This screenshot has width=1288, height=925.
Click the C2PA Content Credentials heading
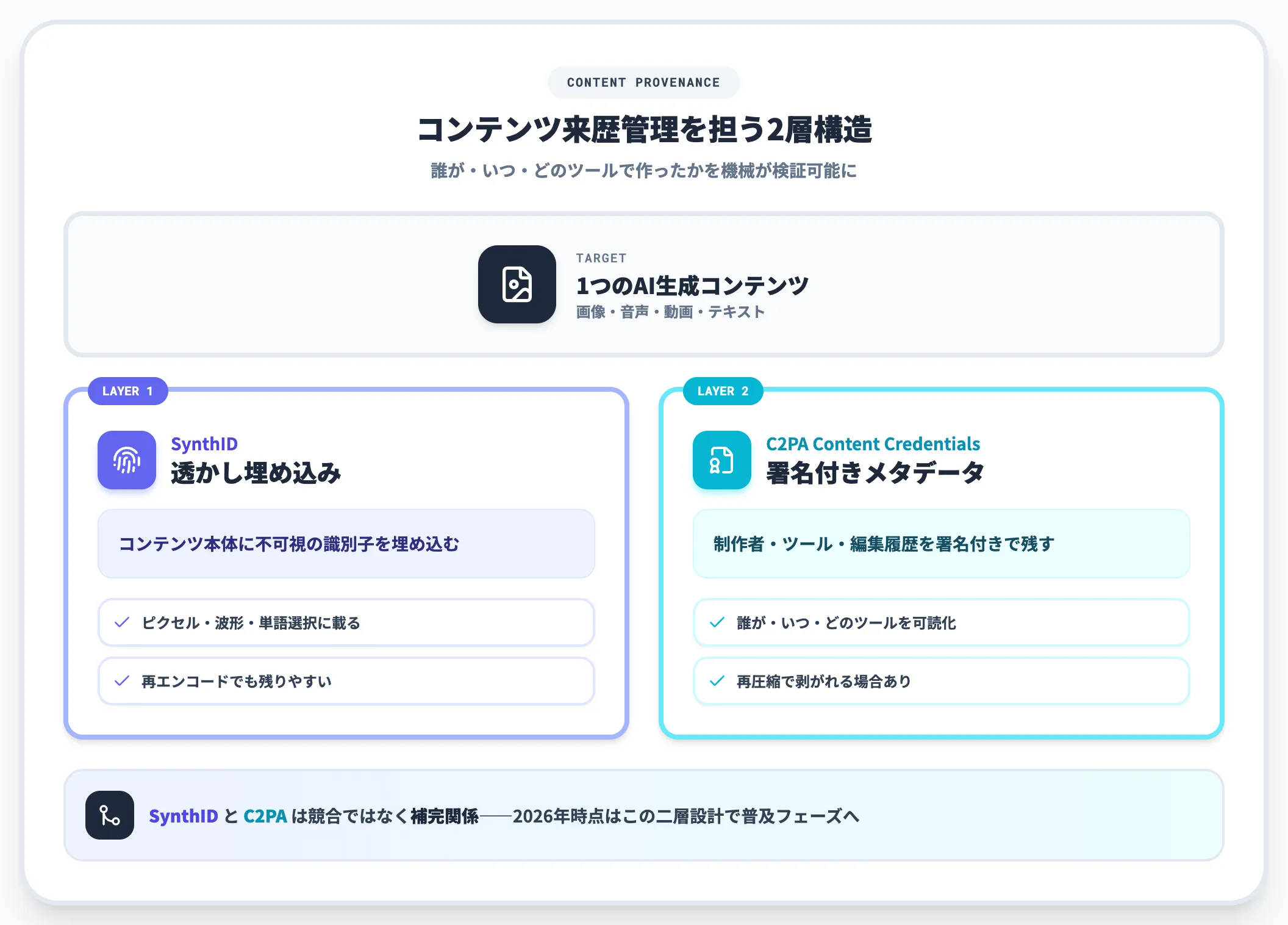tap(873, 444)
